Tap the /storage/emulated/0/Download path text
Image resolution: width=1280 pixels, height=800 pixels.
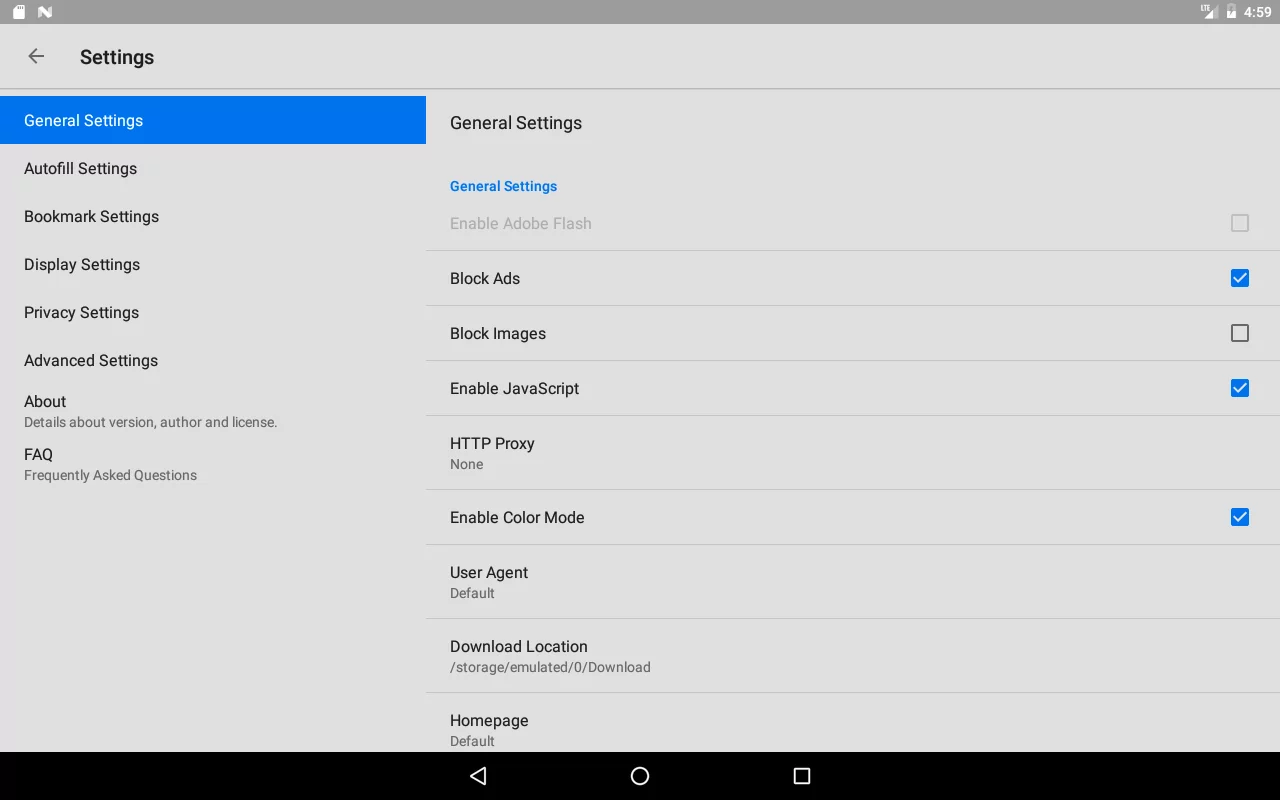pos(550,667)
